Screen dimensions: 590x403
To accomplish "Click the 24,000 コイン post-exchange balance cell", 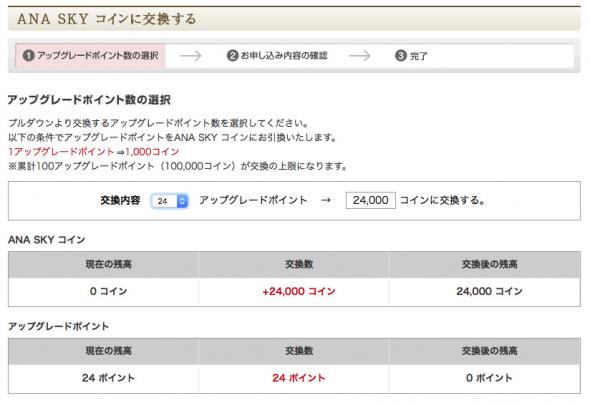I will click(x=489, y=291).
